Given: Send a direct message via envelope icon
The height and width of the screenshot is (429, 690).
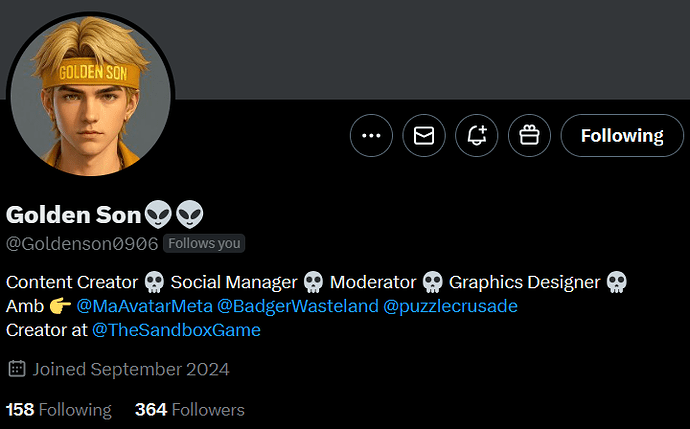Looking at the screenshot, I should pos(424,136).
